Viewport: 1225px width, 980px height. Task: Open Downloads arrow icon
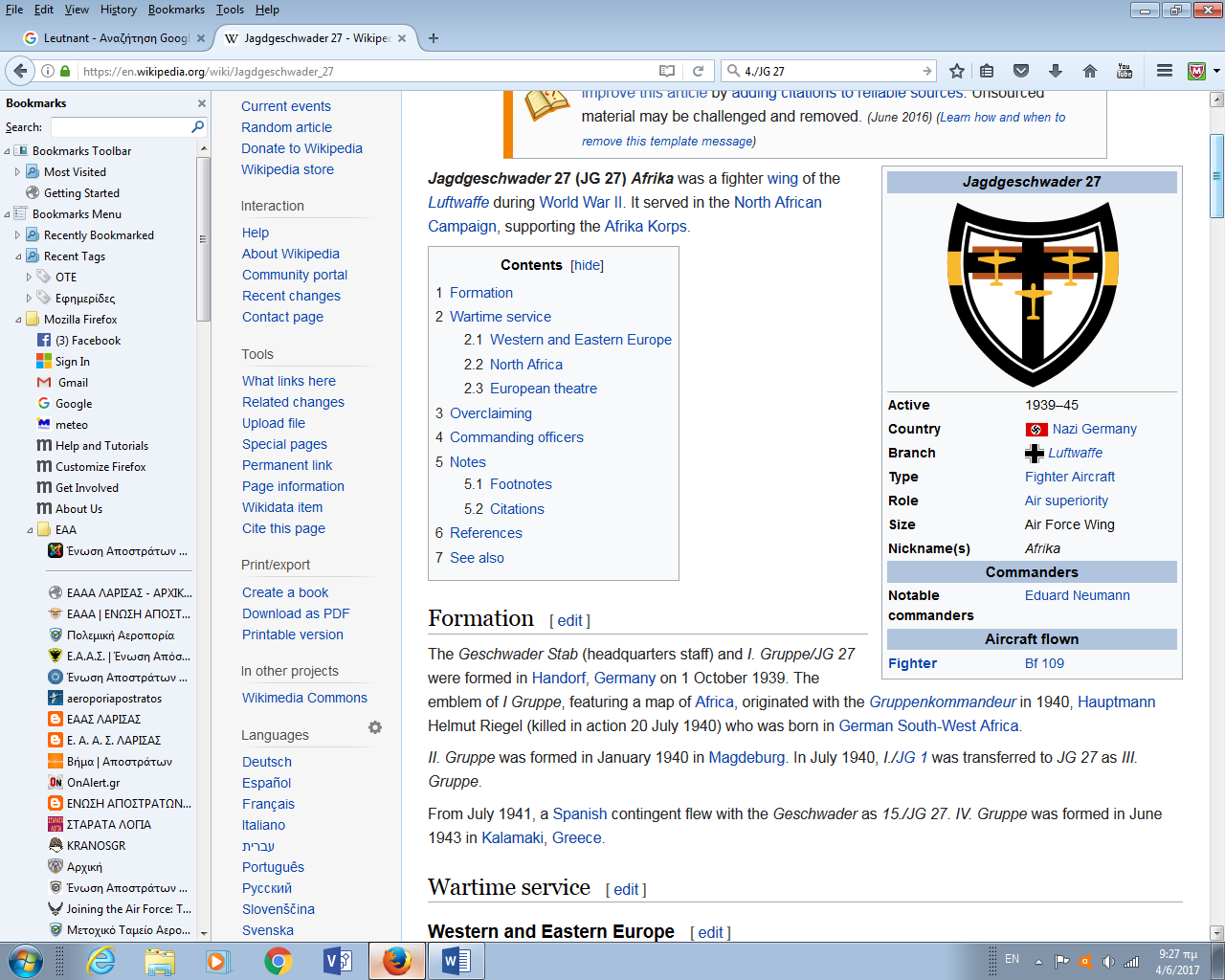[1056, 71]
